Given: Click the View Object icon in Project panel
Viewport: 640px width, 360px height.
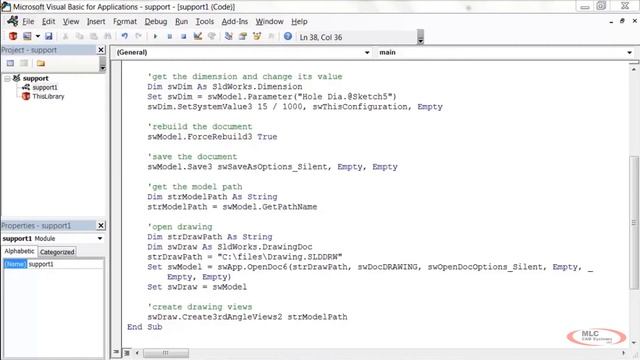Looking at the screenshot, I should [x=24, y=63].
